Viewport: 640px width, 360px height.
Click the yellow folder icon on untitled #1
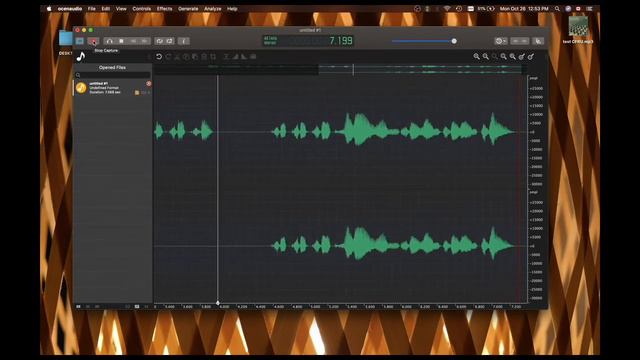[x=137, y=93]
